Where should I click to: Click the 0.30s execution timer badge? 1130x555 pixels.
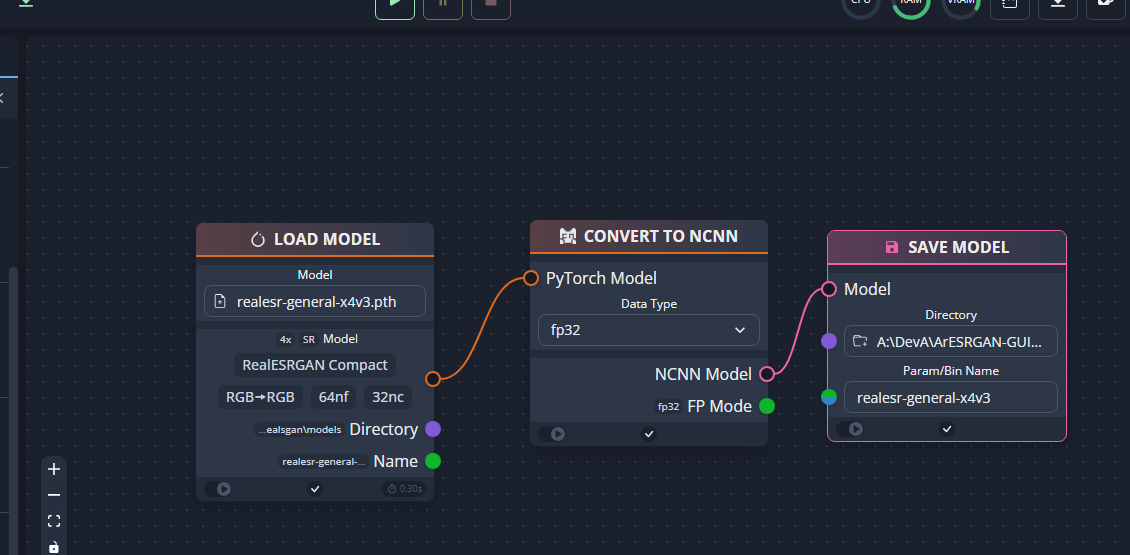pos(404,489)
